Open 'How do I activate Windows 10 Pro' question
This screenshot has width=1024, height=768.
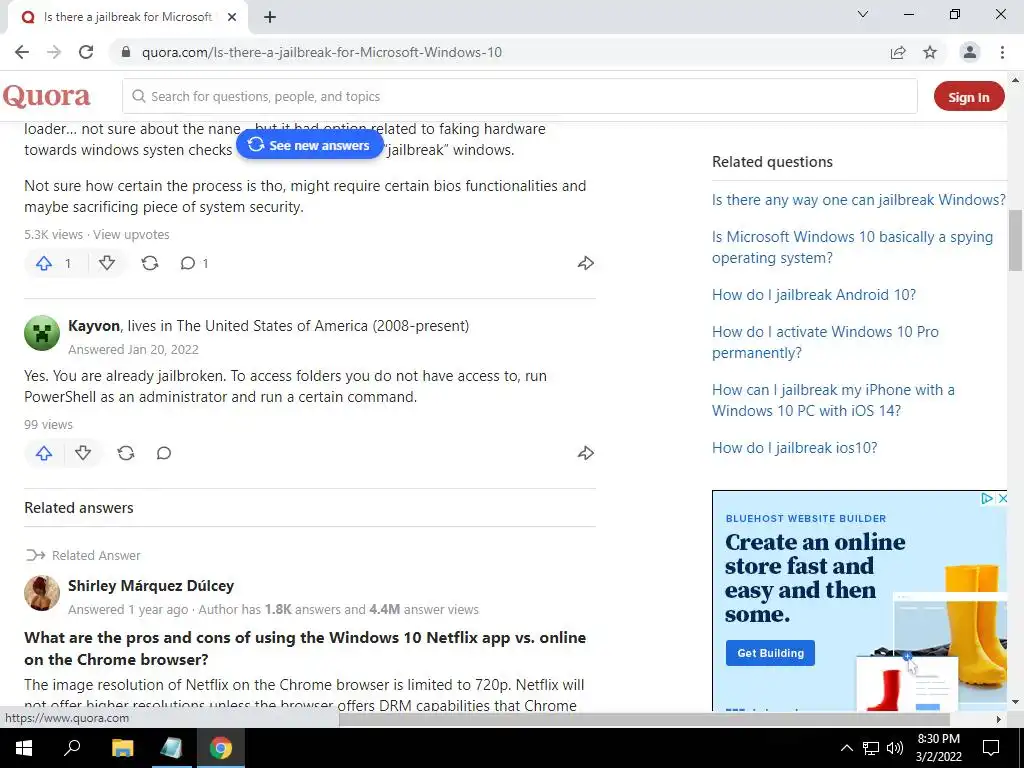point(825,342)
